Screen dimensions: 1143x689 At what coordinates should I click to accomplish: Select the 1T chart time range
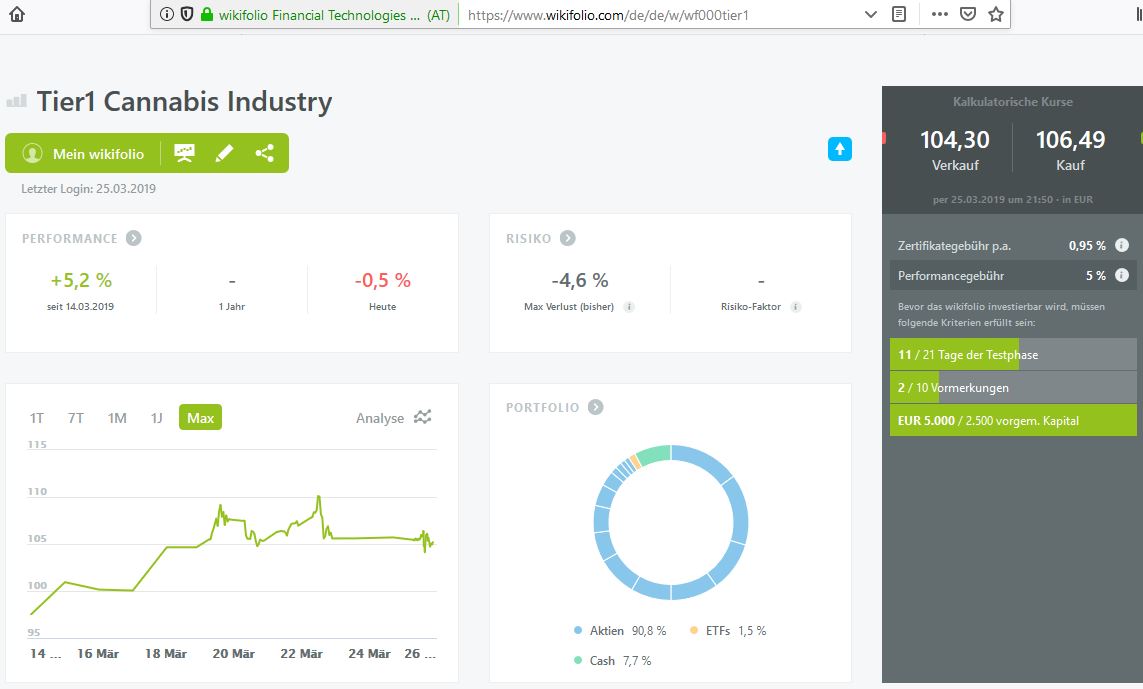[x=37, y=418]
